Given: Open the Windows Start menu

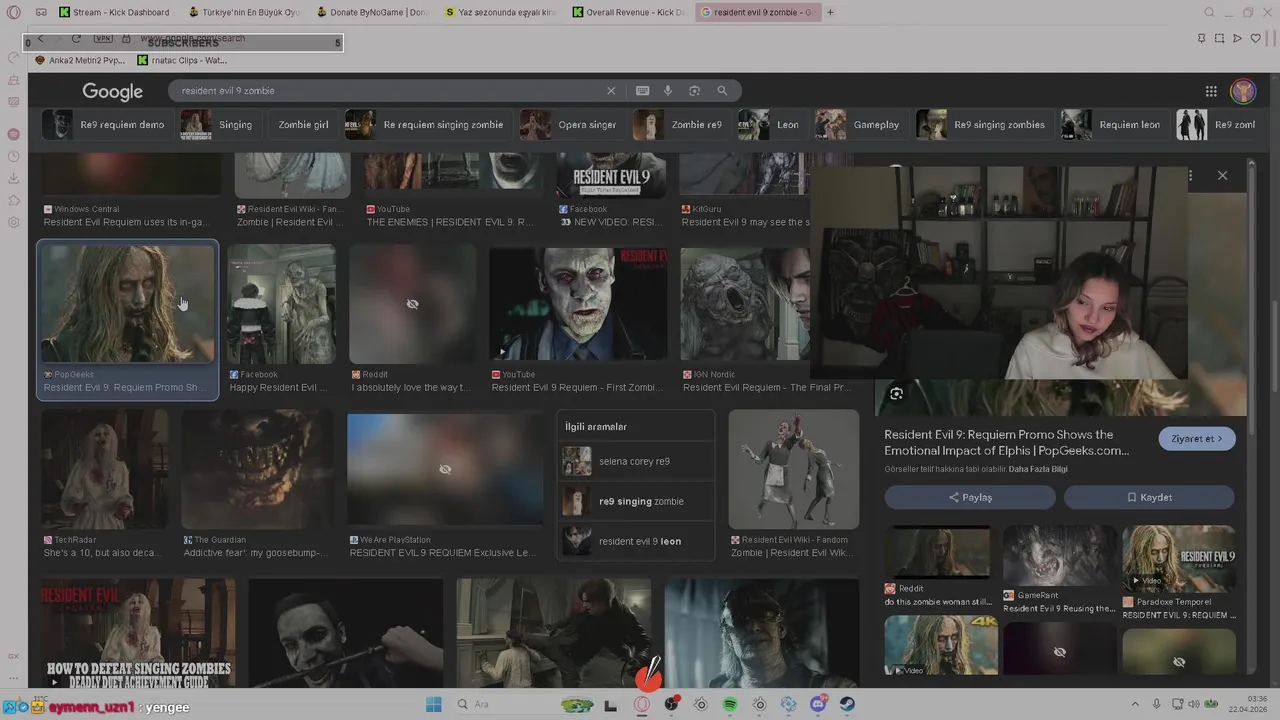Looking at the screenshot, I should coord(433,705).
